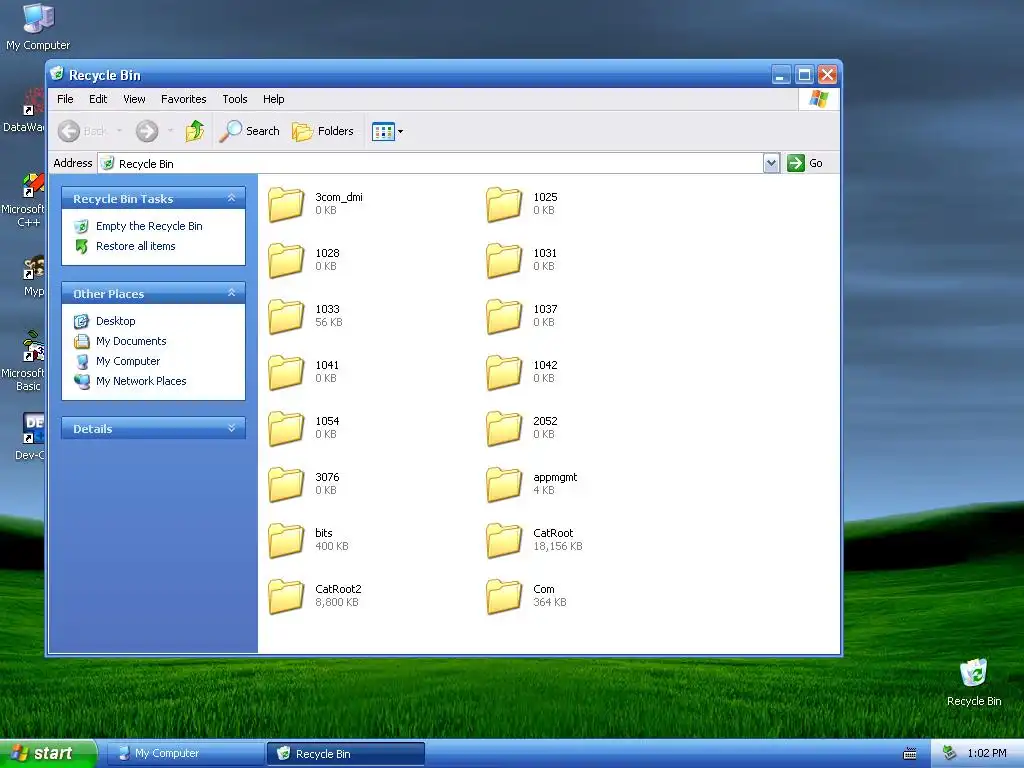Viewport: 1024px width, 768px height.
Task: Collapse the Other Places panel
Action: click(231, 293)
